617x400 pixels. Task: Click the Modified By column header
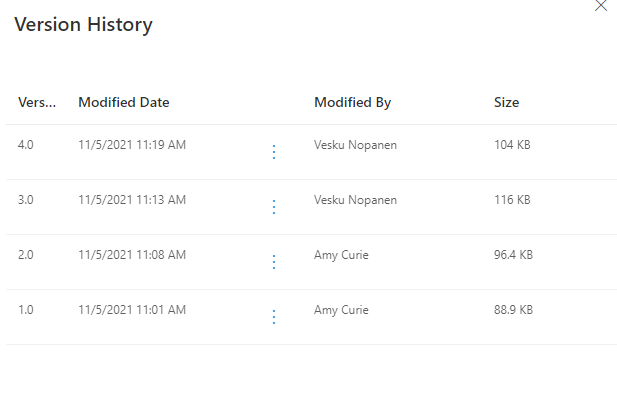[352, 103]
